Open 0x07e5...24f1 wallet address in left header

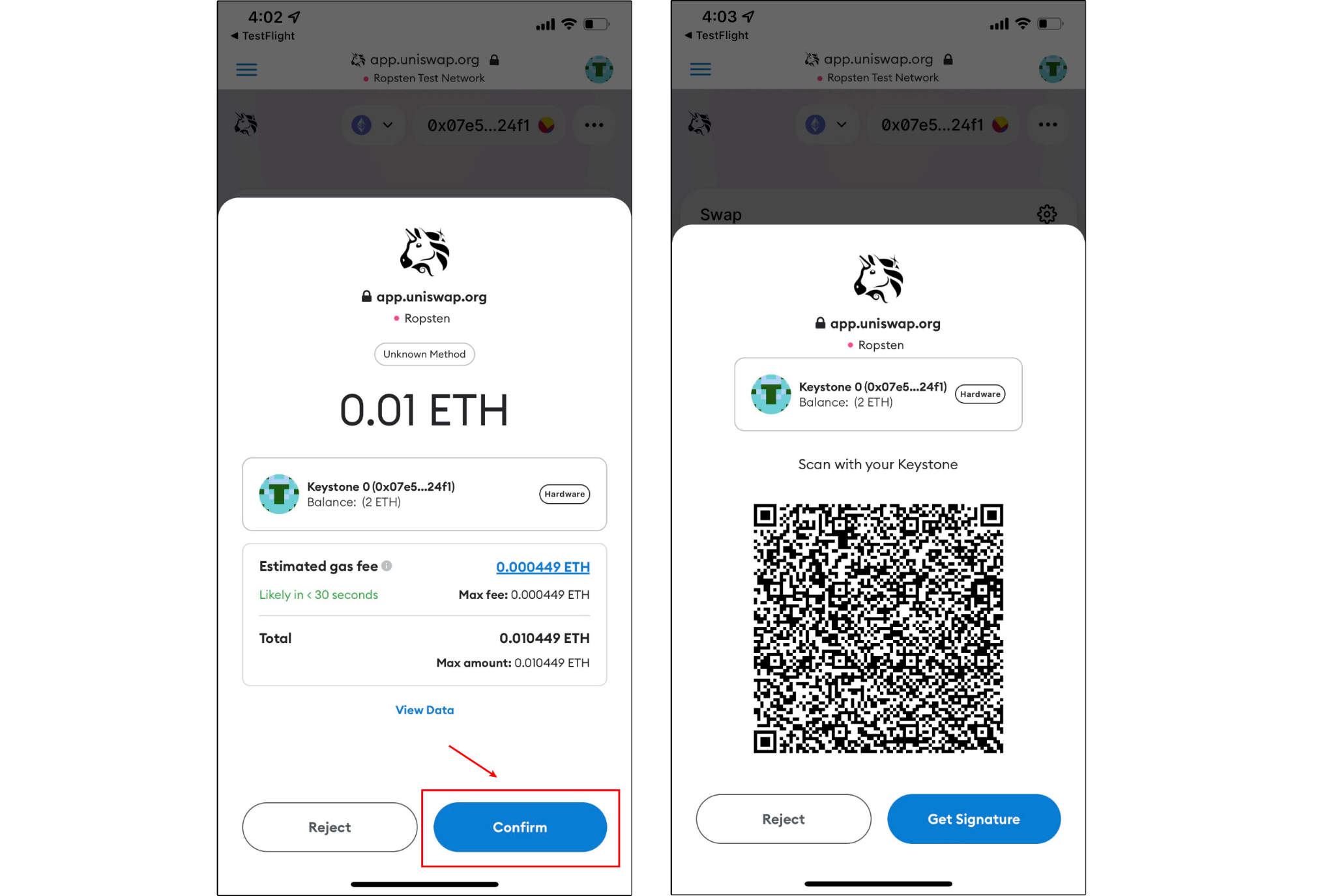[490, 125]
